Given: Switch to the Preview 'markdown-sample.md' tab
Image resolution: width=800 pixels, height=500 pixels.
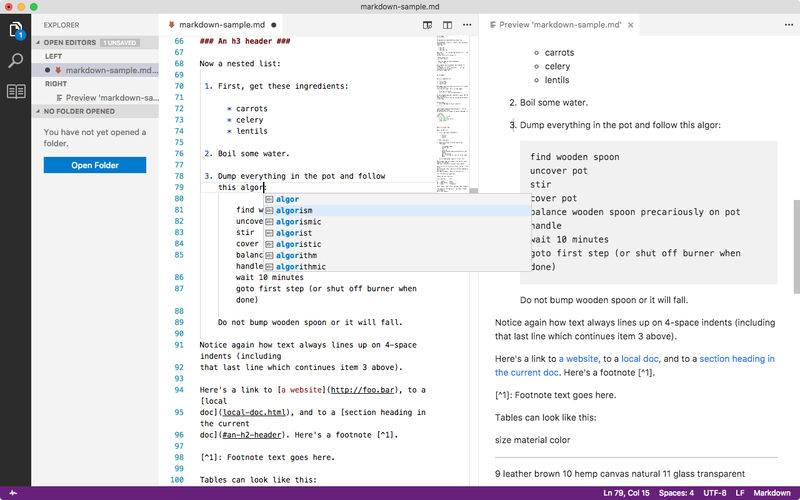Looking at the screenshot, I should pyautogui.click(x=560, y=24).
